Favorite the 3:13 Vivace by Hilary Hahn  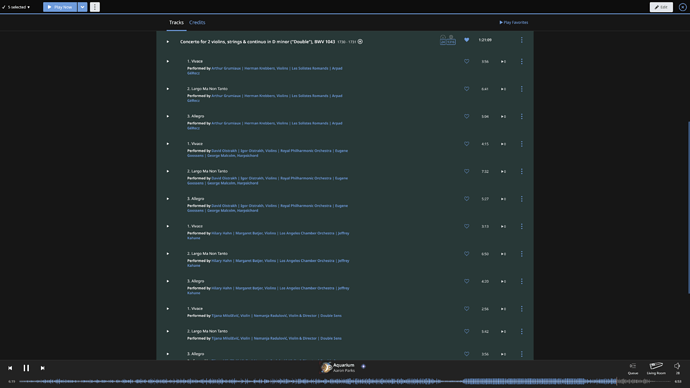[x=466, y=227]
